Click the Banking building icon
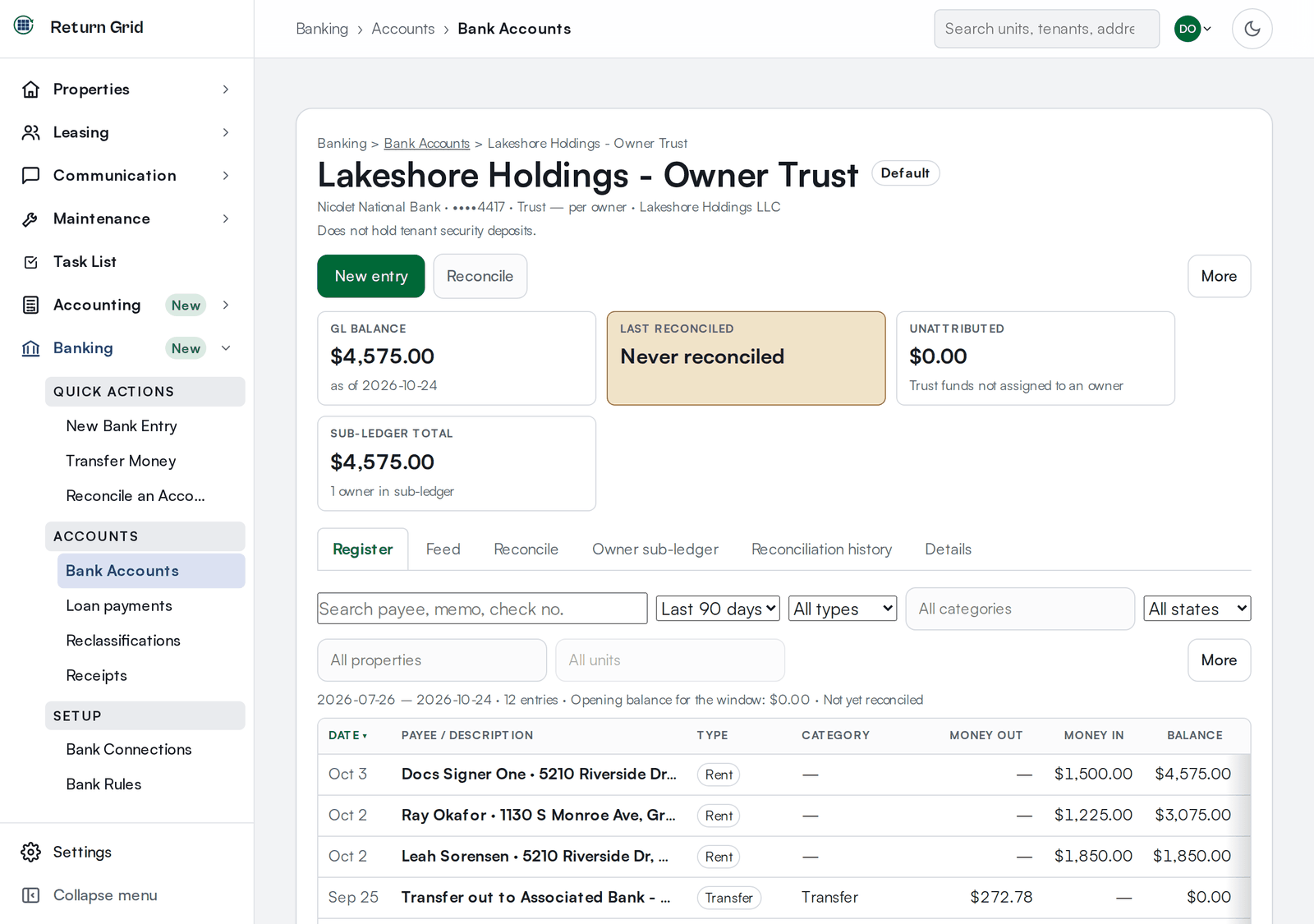 [x=31, y=348]
